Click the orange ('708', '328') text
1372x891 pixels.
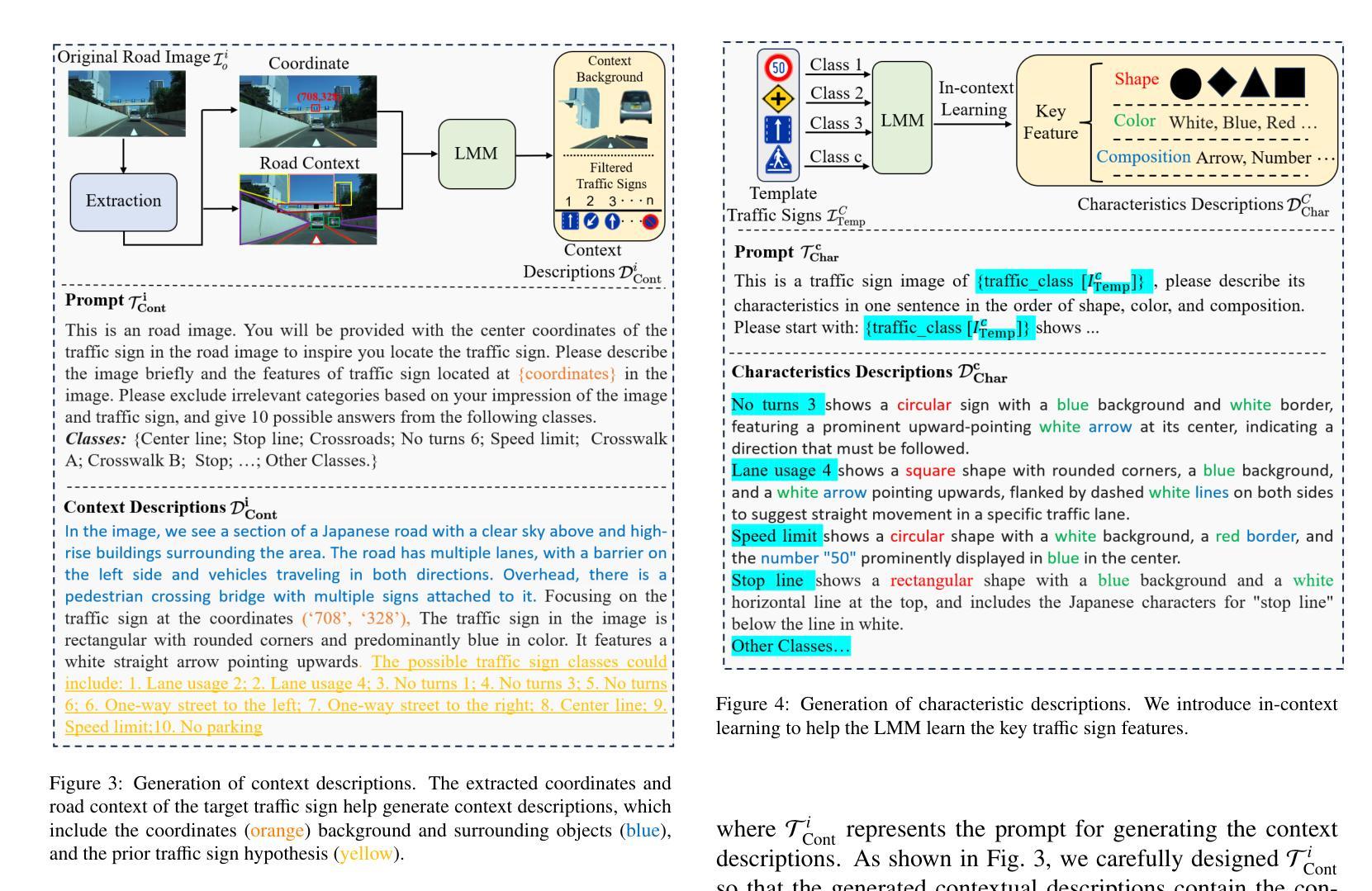[x=355, y=618]
